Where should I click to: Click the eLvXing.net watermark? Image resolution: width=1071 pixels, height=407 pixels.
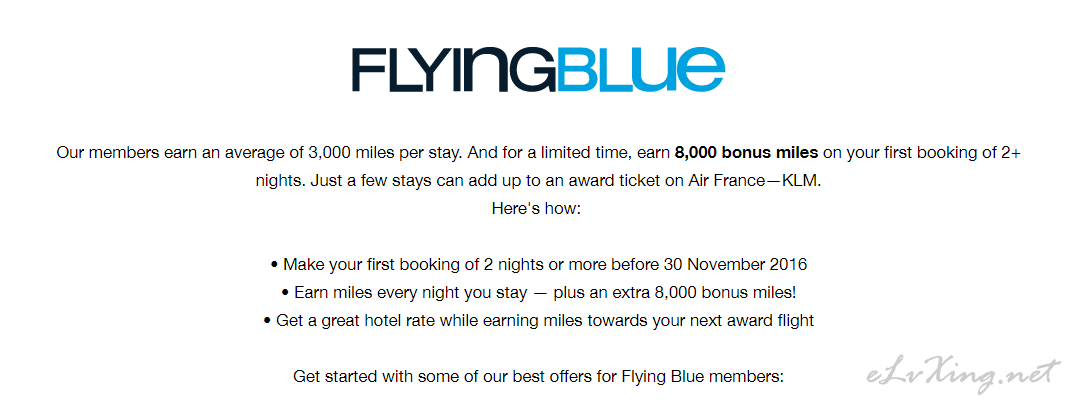[963, 375]
